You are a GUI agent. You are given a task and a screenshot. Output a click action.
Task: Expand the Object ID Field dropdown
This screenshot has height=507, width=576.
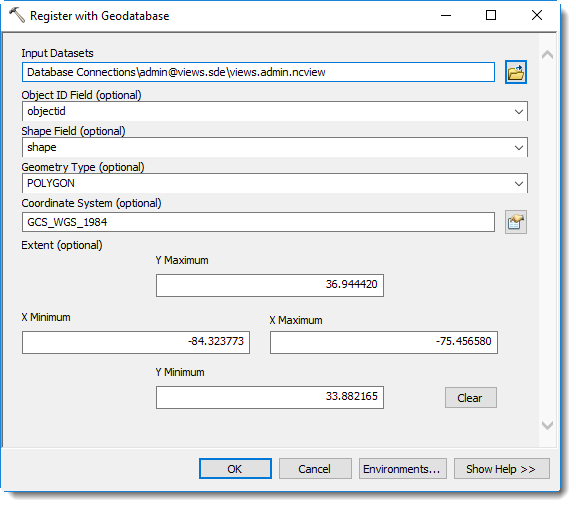point(518,111)
